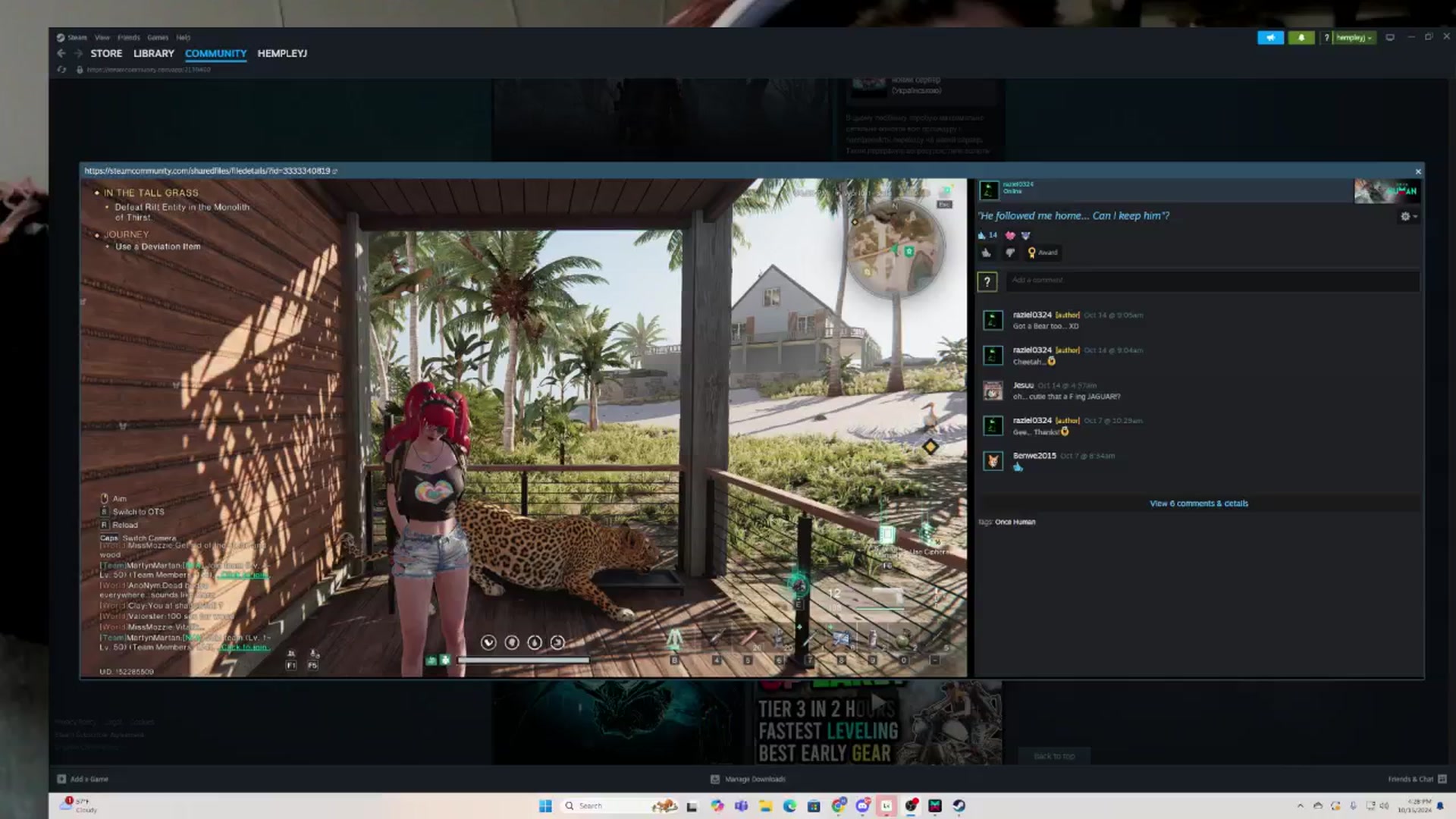1456x819 pixels.
Task: Open the Help menu
Action: (184, 37)
